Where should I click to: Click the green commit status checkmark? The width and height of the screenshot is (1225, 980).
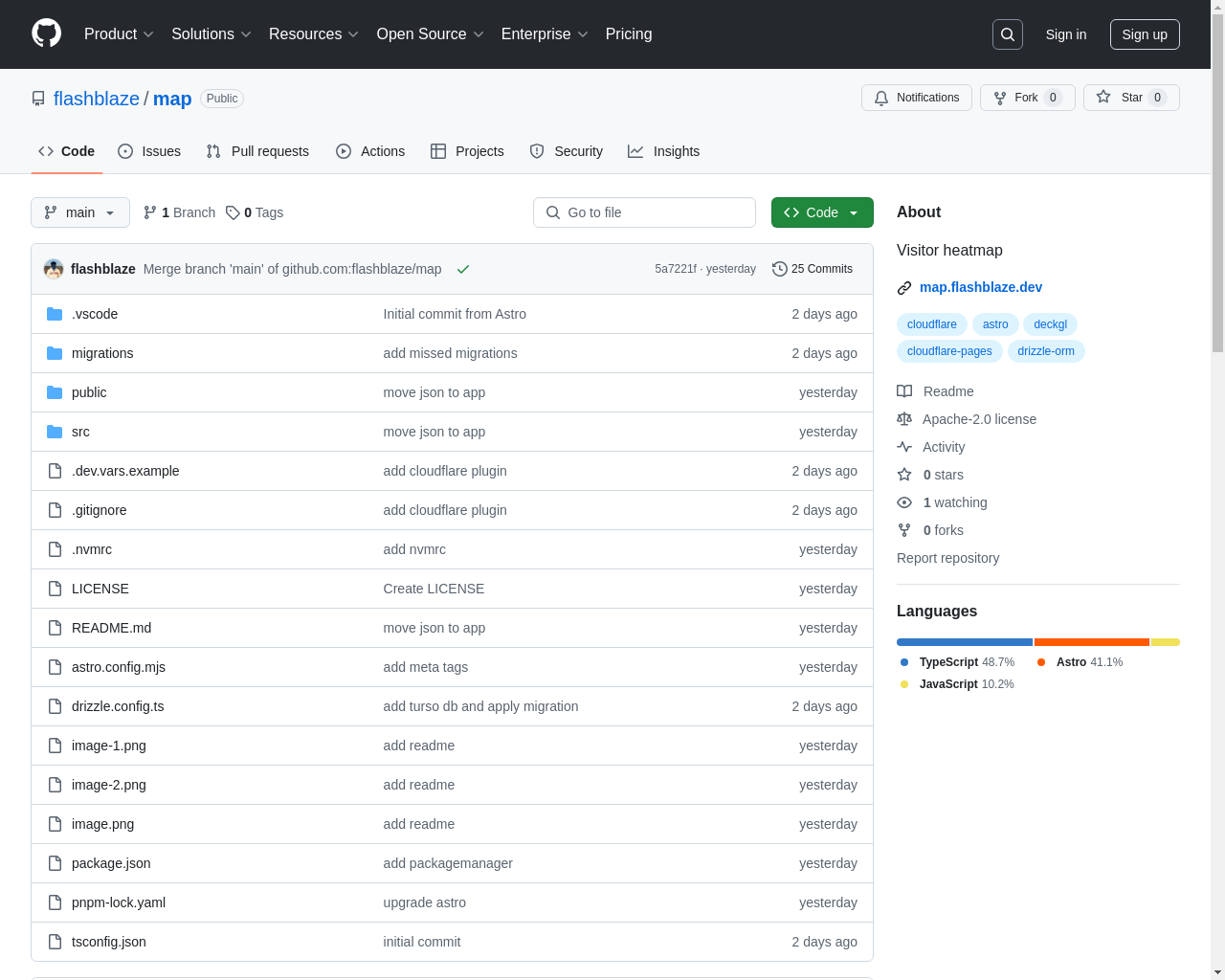463,269
